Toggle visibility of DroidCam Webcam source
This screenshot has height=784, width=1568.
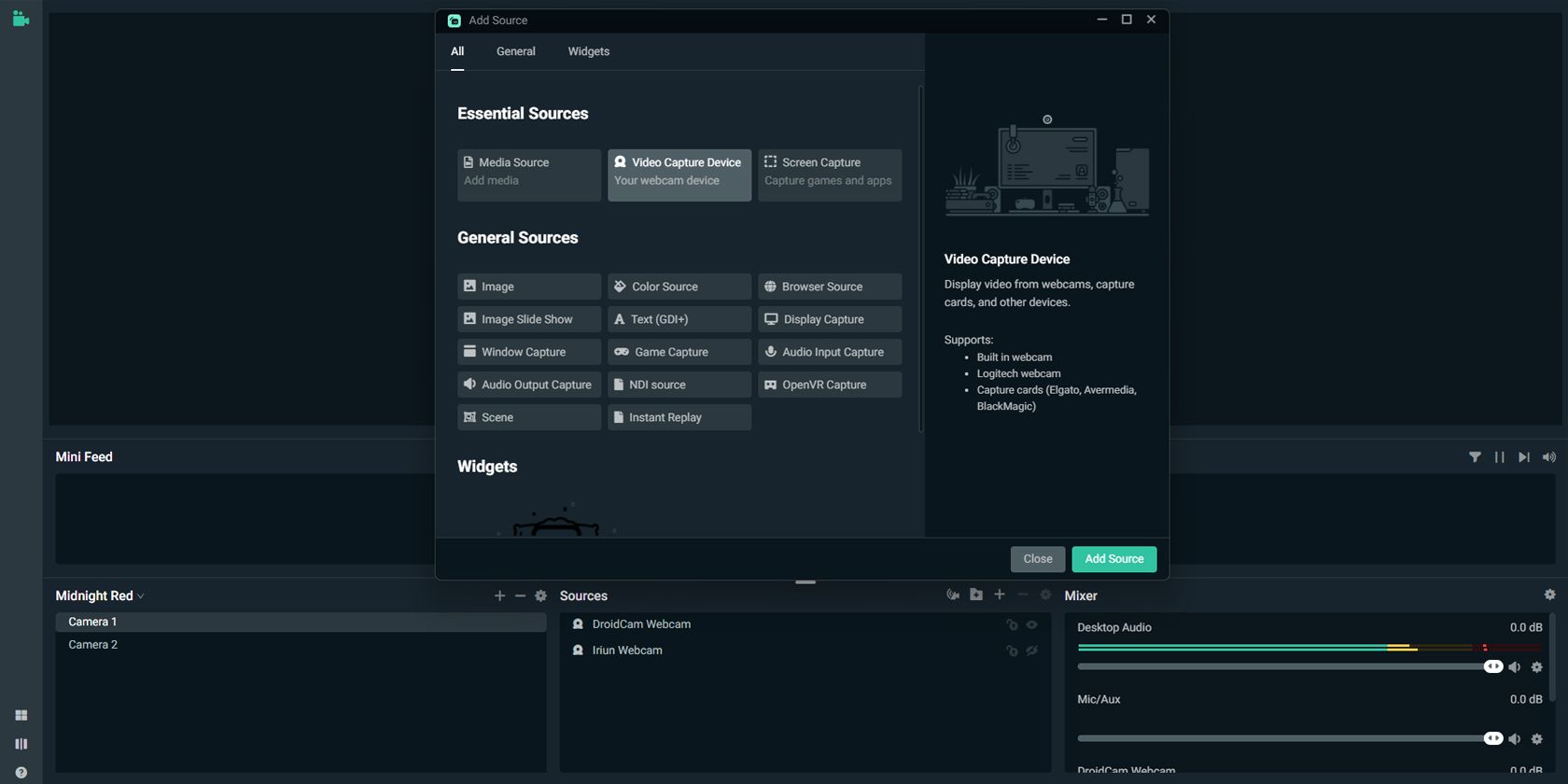[1032, 624]
